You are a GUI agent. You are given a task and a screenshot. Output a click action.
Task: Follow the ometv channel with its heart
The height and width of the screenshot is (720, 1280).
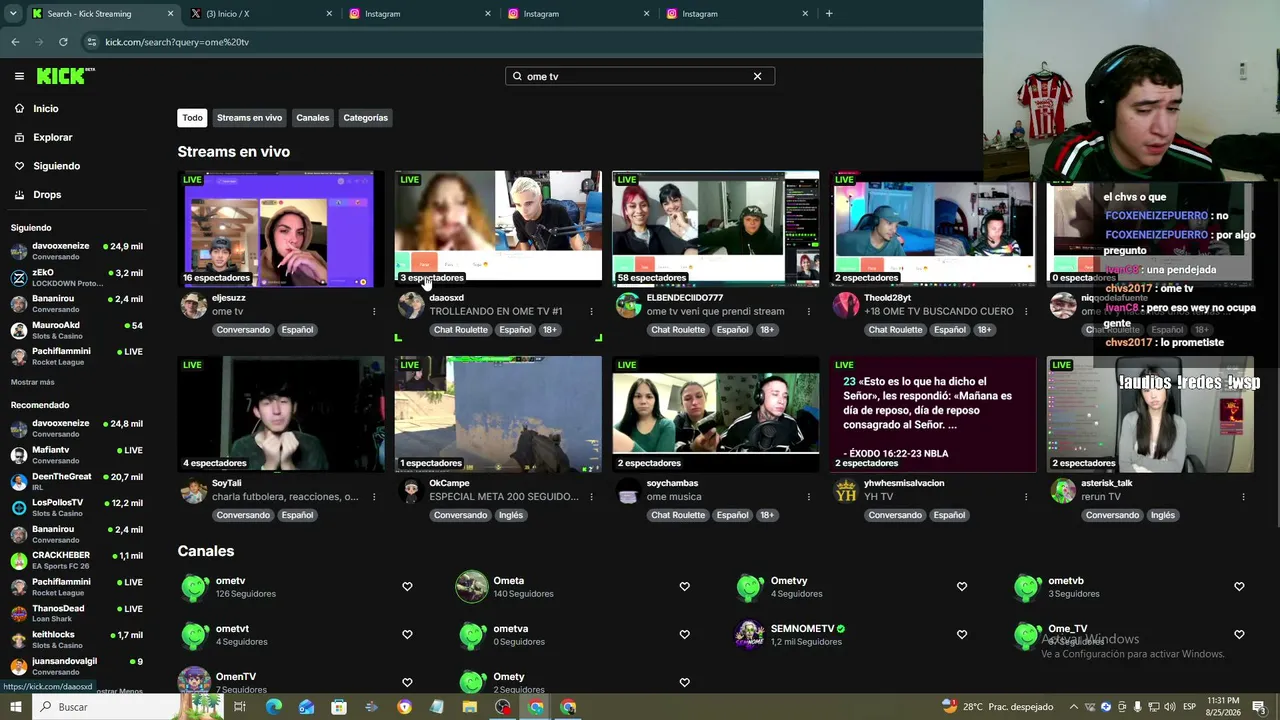point(407,587)
